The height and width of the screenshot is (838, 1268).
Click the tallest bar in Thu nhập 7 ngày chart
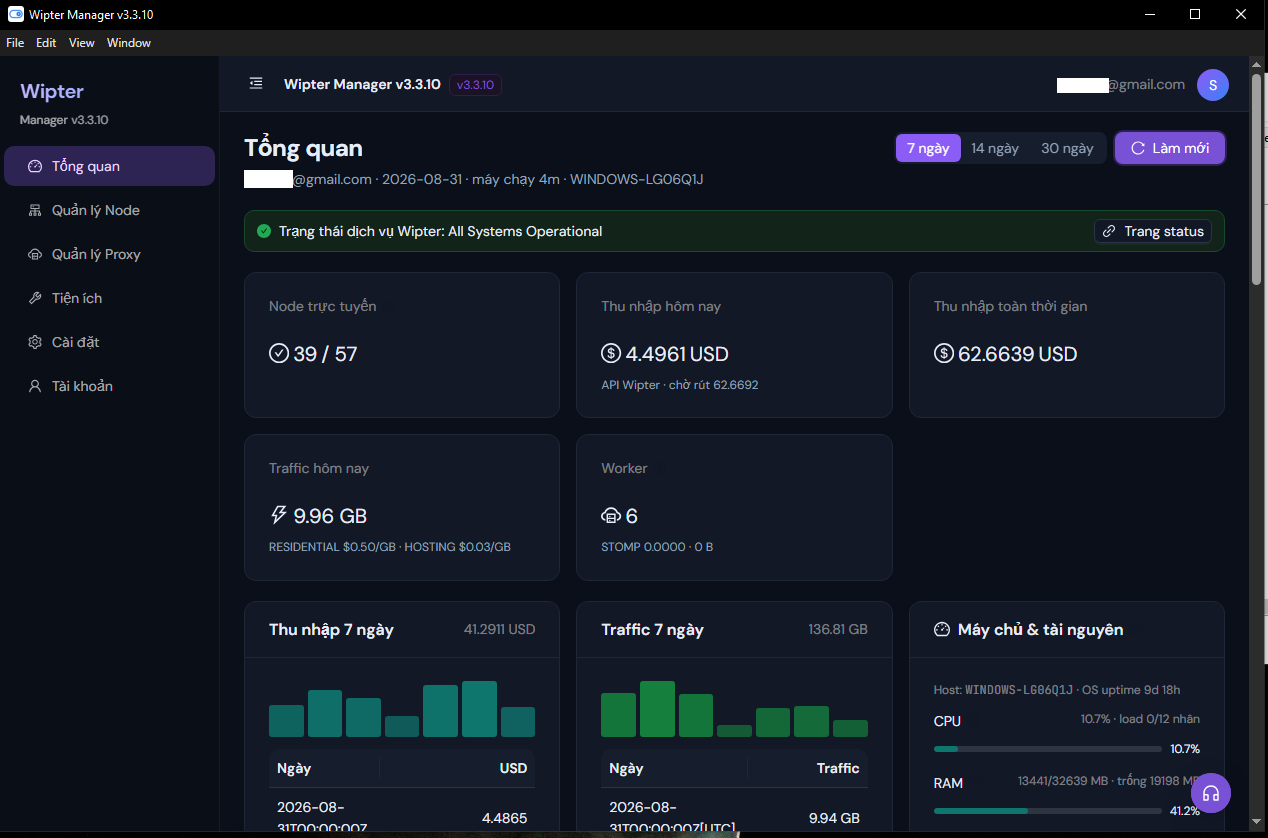pyautogui.click(x=479, y=709)
